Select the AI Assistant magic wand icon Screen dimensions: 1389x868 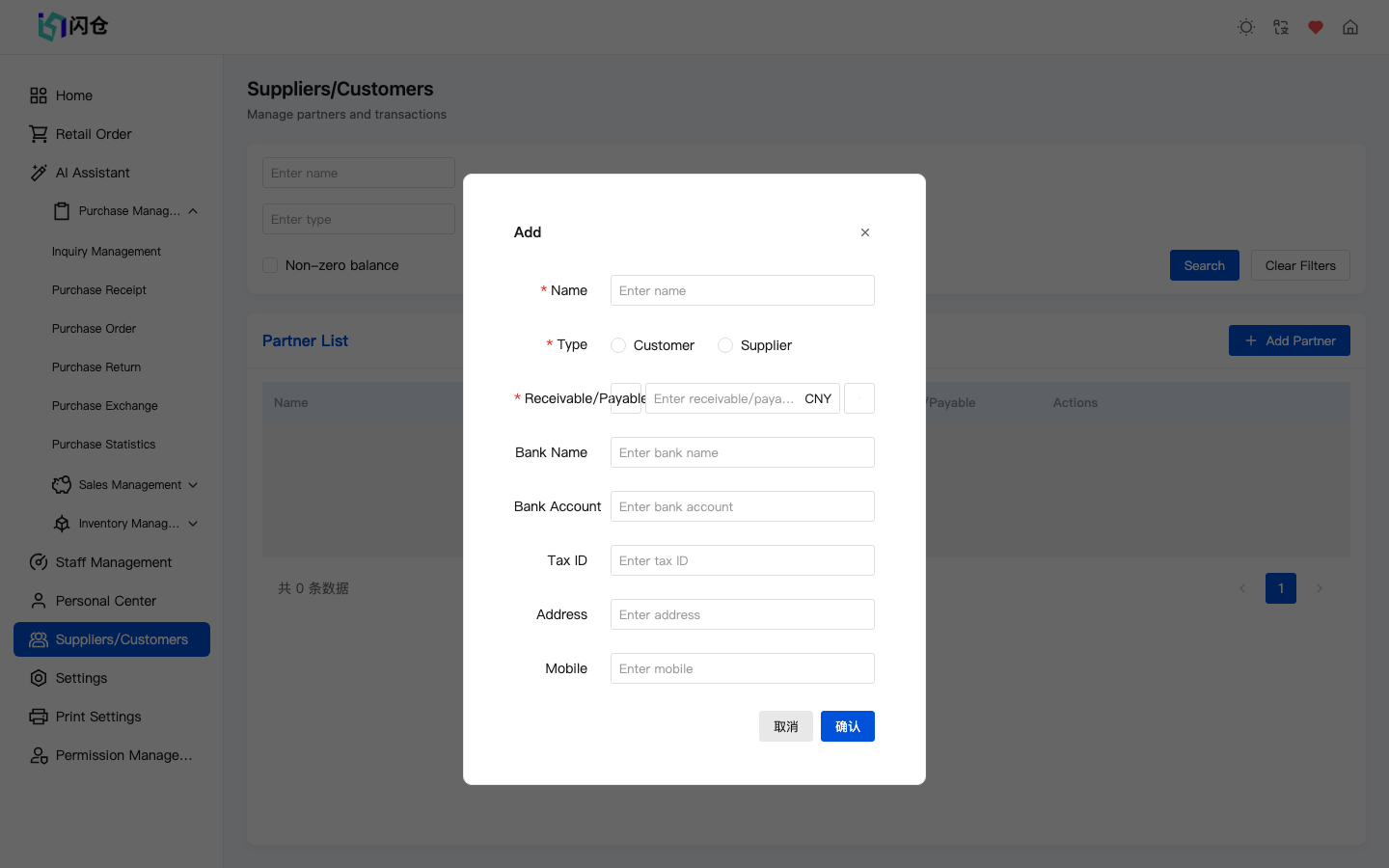[38, 172]
